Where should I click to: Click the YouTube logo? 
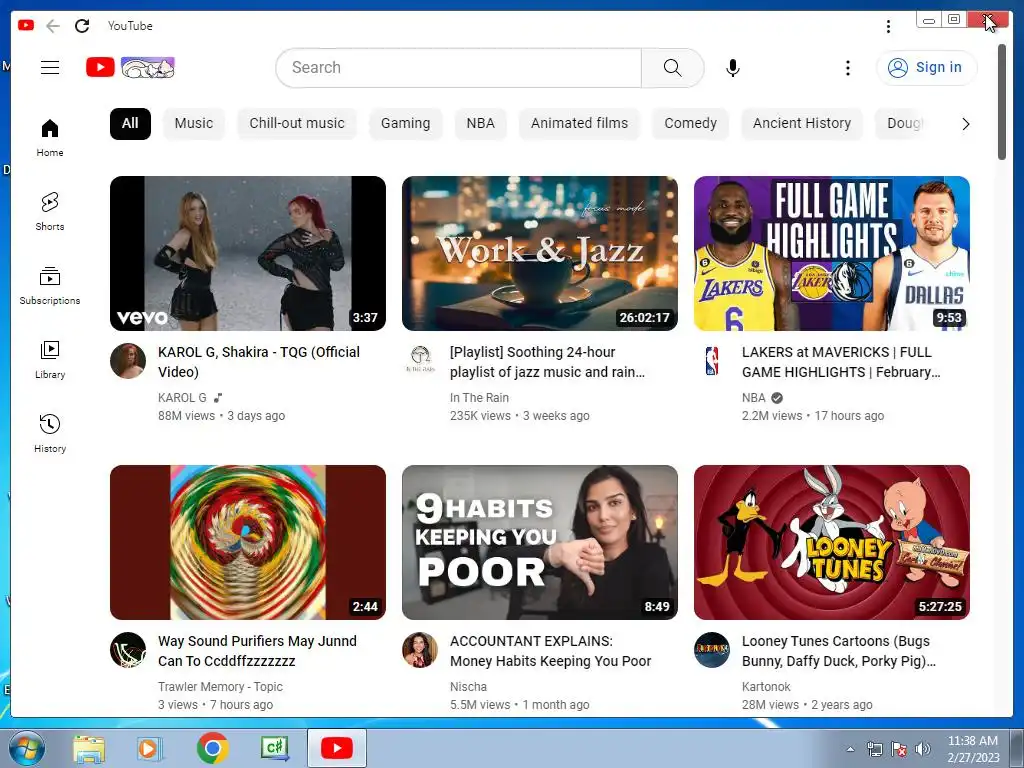(130, 67)
